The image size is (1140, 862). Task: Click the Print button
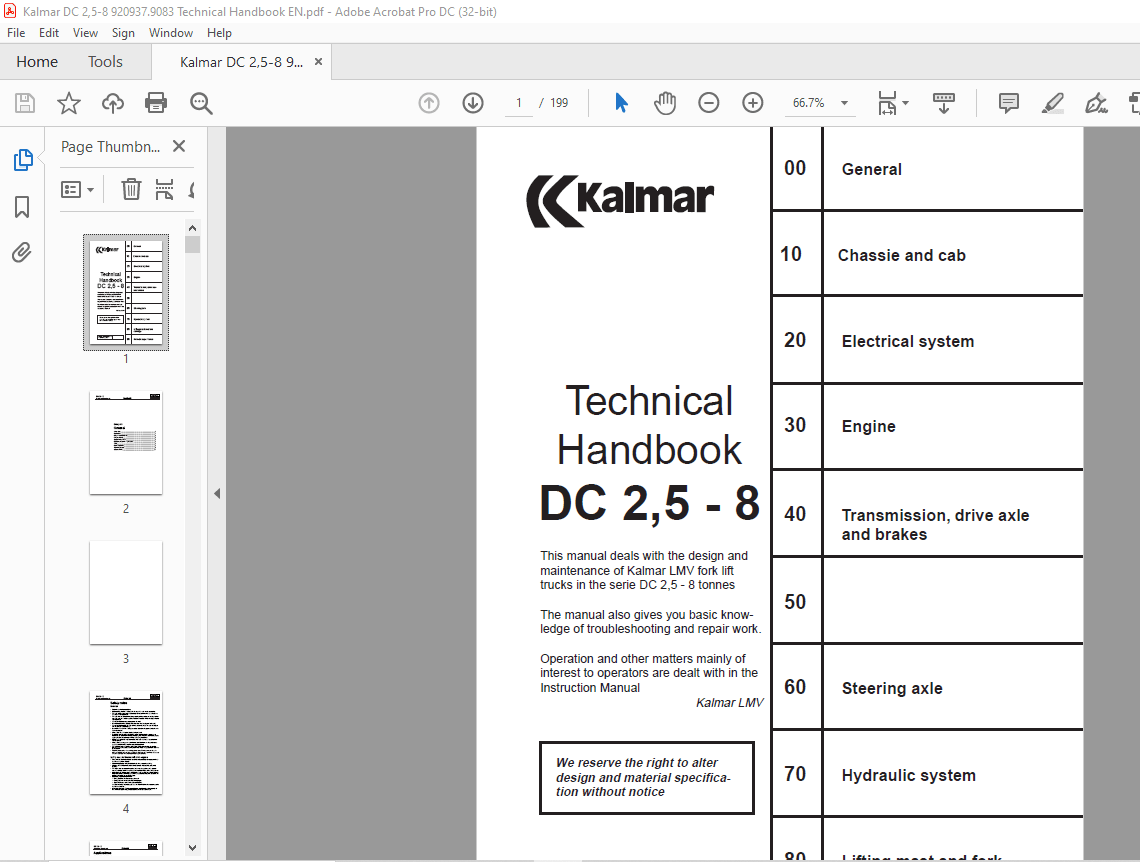(157, 102)
